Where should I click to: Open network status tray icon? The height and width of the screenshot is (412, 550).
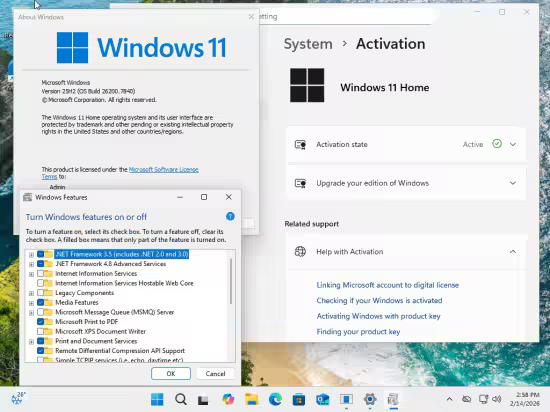coord(484,399)
